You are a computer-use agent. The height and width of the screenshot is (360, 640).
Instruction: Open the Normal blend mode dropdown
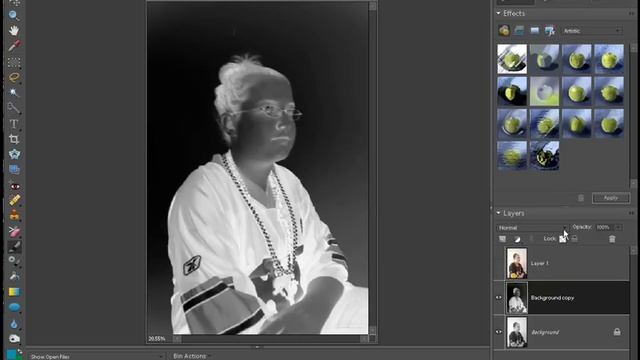[x=532, y=228]
